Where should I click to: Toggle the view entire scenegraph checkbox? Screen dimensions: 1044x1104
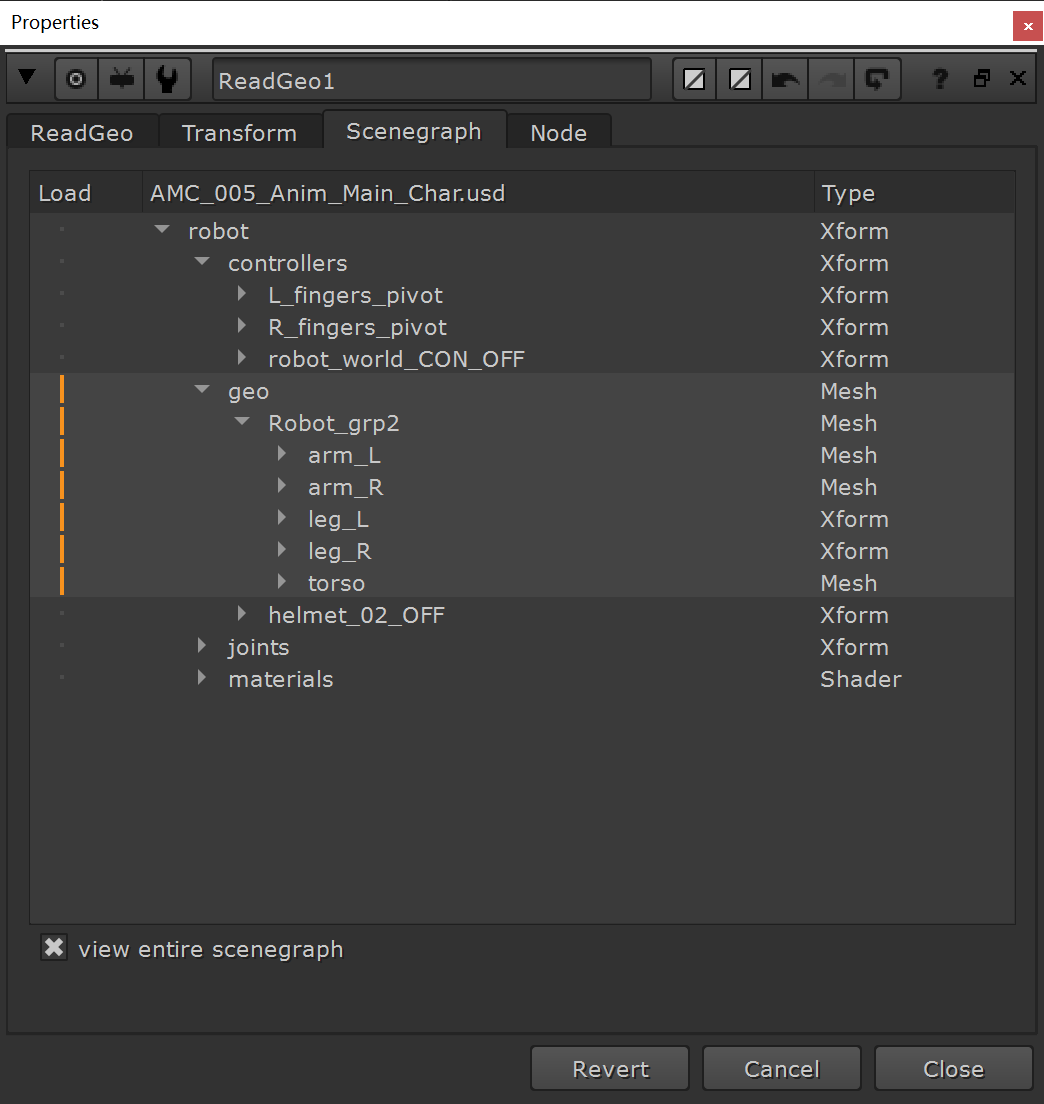pyautogui.click(x=53, y=947)
